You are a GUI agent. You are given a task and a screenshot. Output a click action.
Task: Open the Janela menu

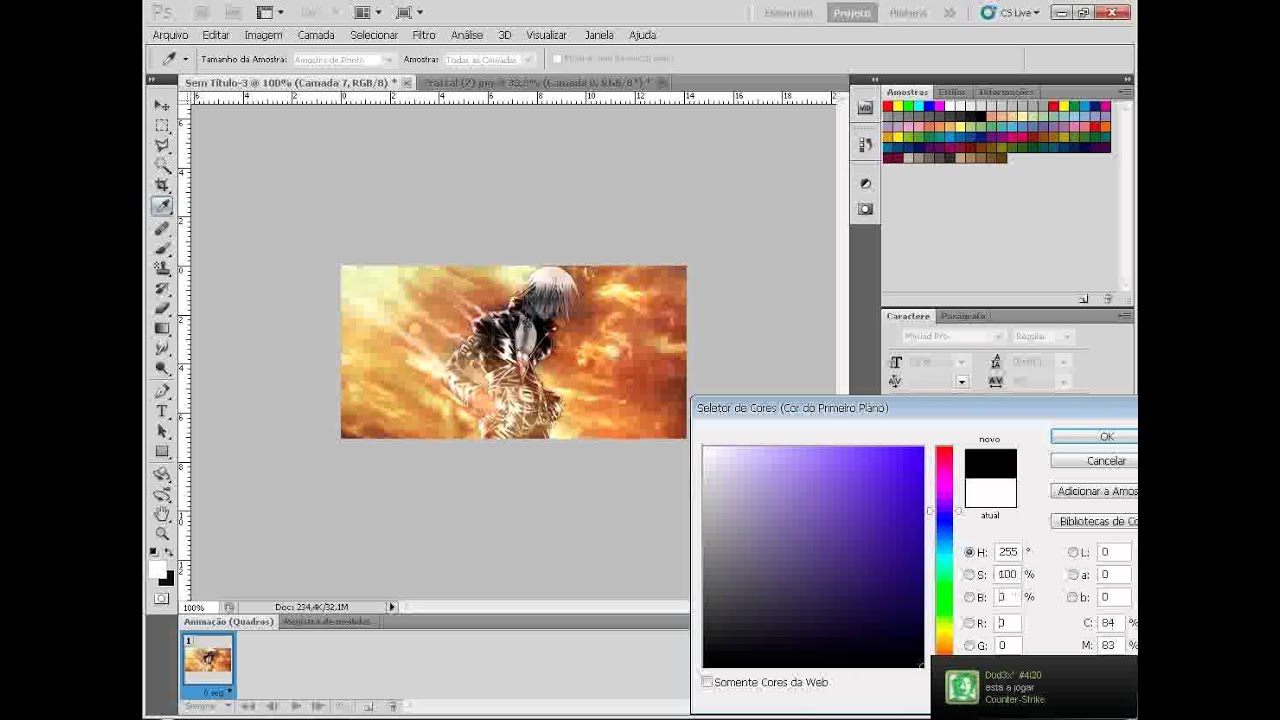pos(599,35)
